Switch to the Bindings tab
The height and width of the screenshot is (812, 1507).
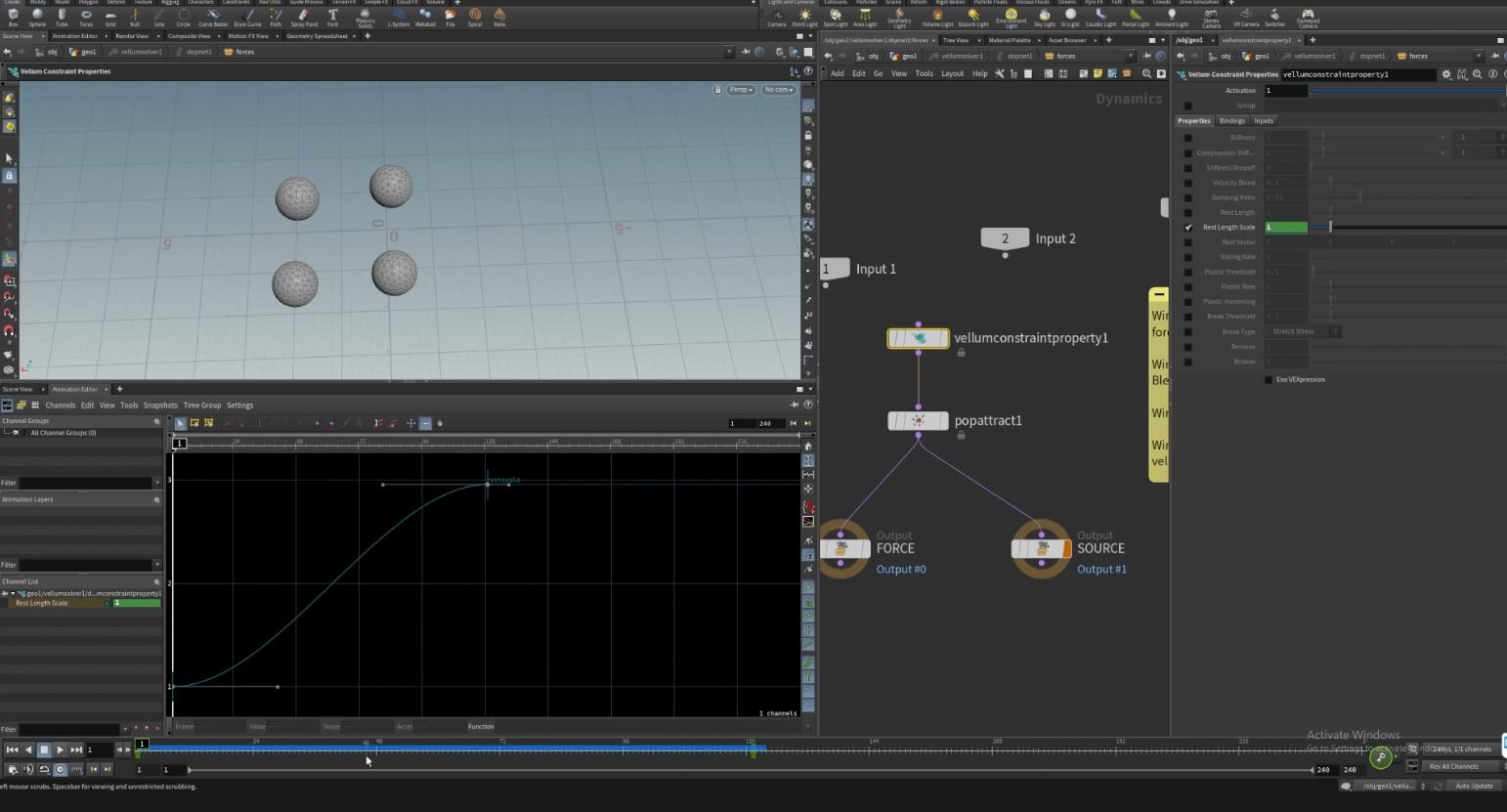click(1231, 121)
